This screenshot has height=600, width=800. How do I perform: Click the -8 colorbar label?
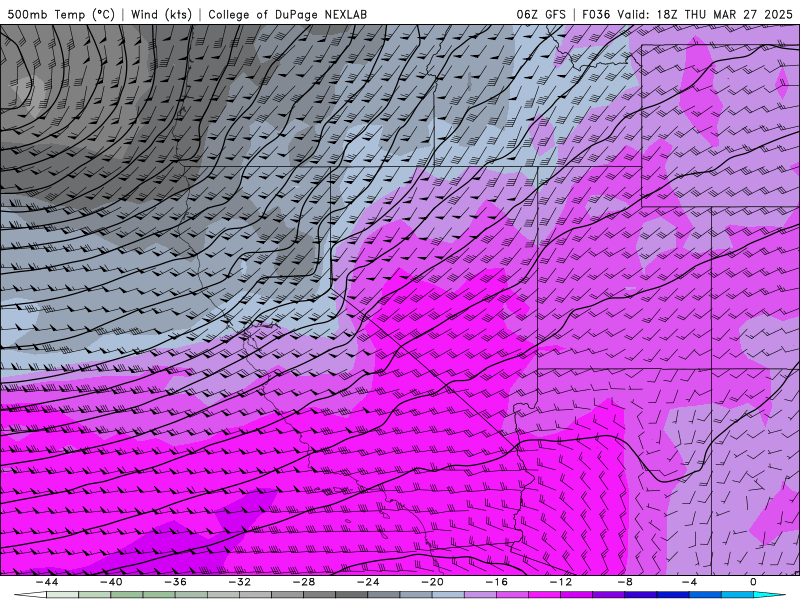[x=625, y=582]
